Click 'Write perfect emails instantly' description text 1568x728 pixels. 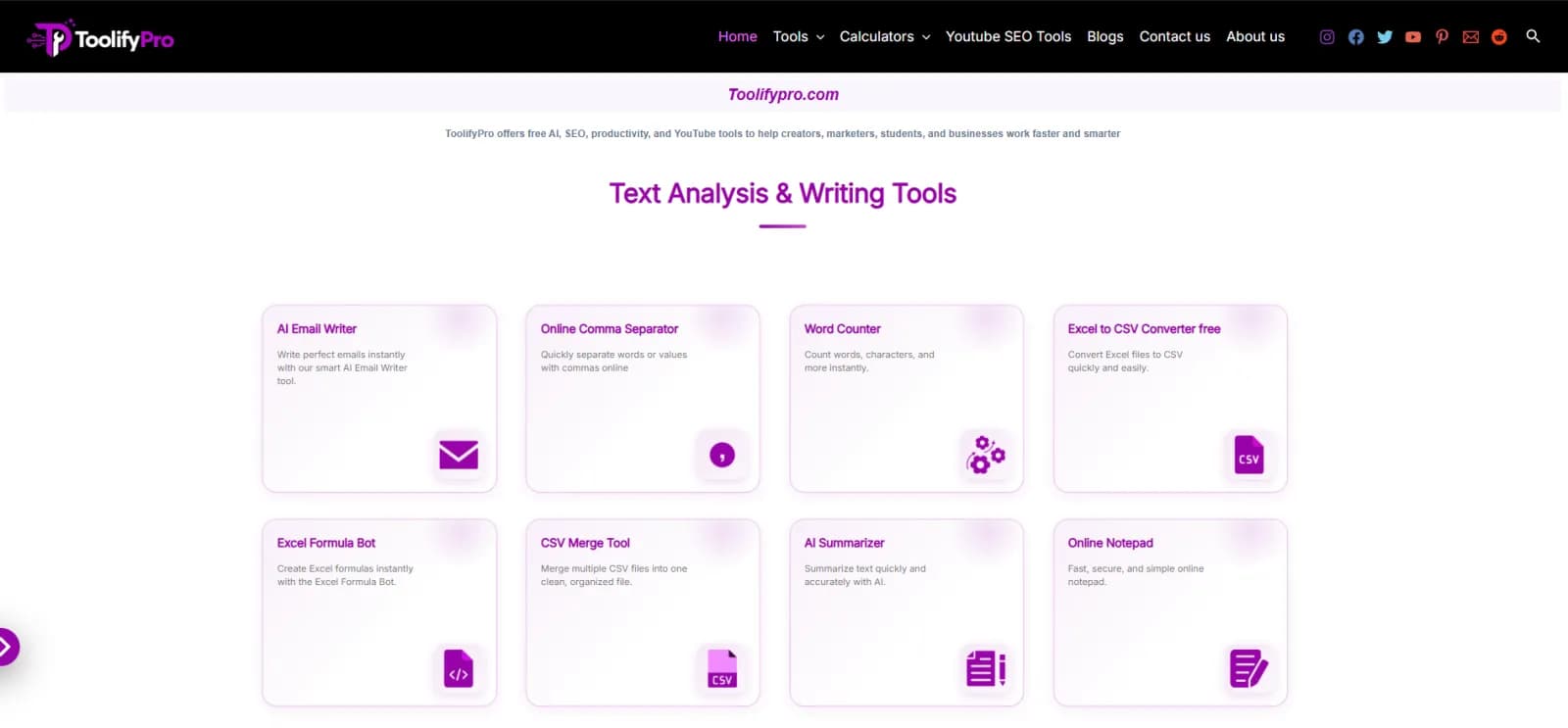[342, 367]
